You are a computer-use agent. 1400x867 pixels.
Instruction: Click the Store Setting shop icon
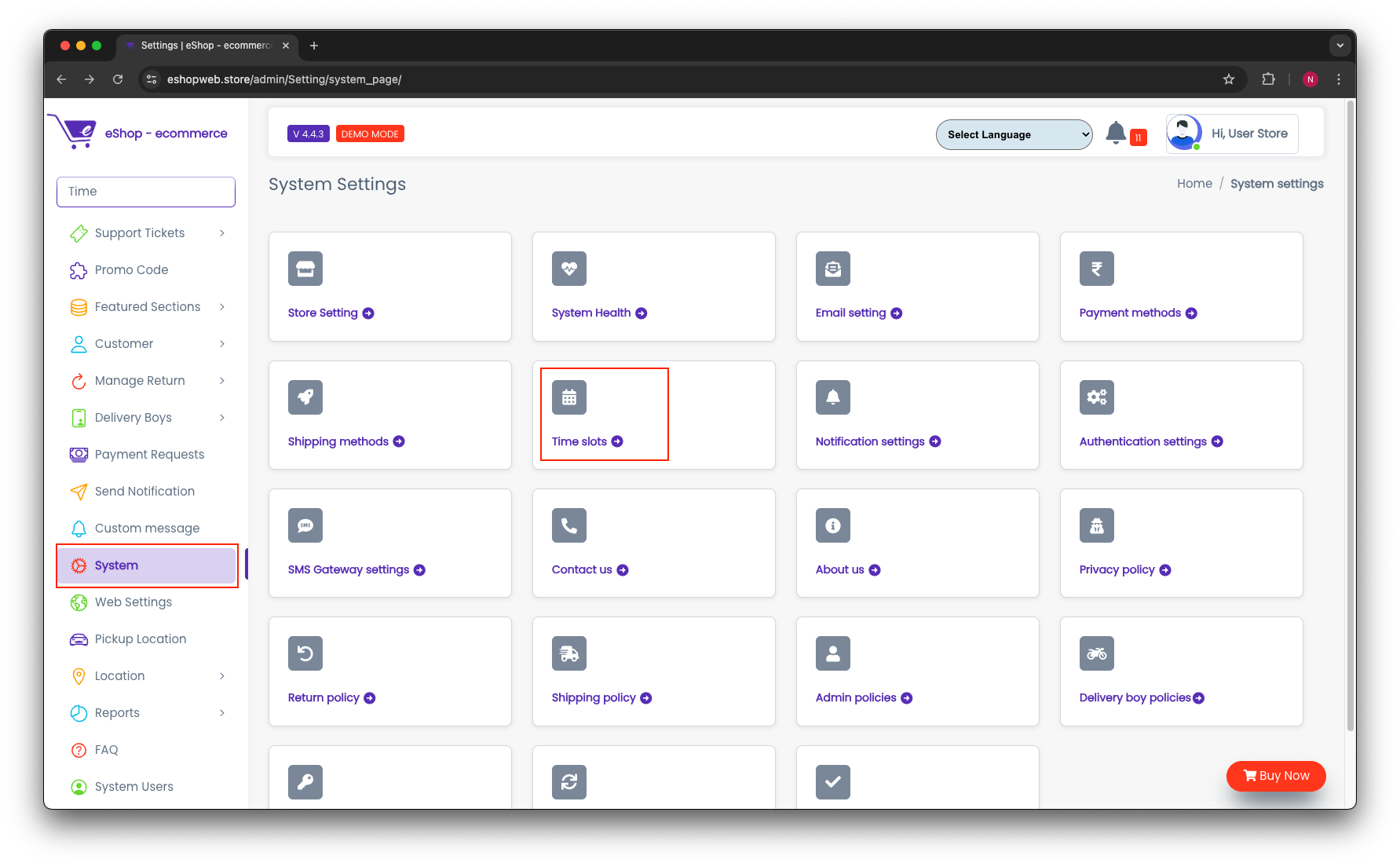click(305, 269)
